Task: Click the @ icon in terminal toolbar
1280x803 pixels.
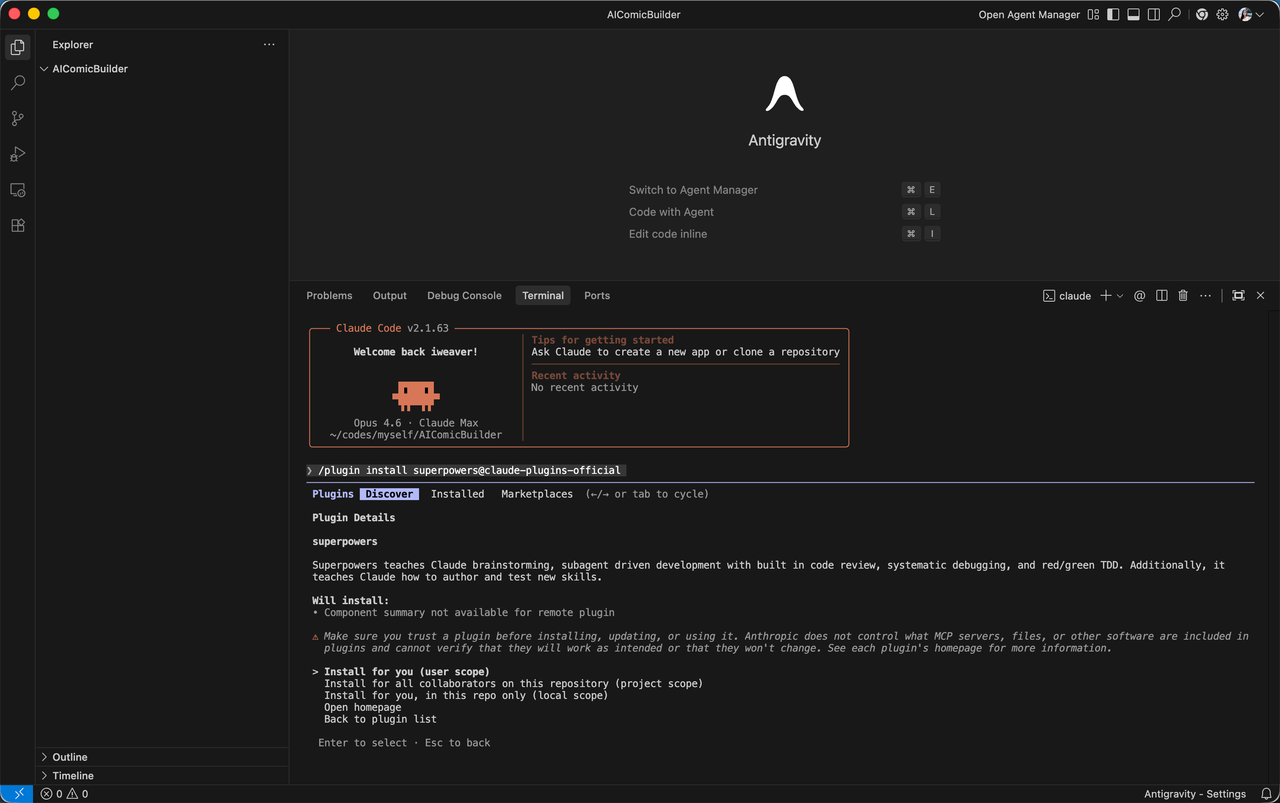Action: pos(1139,296)
